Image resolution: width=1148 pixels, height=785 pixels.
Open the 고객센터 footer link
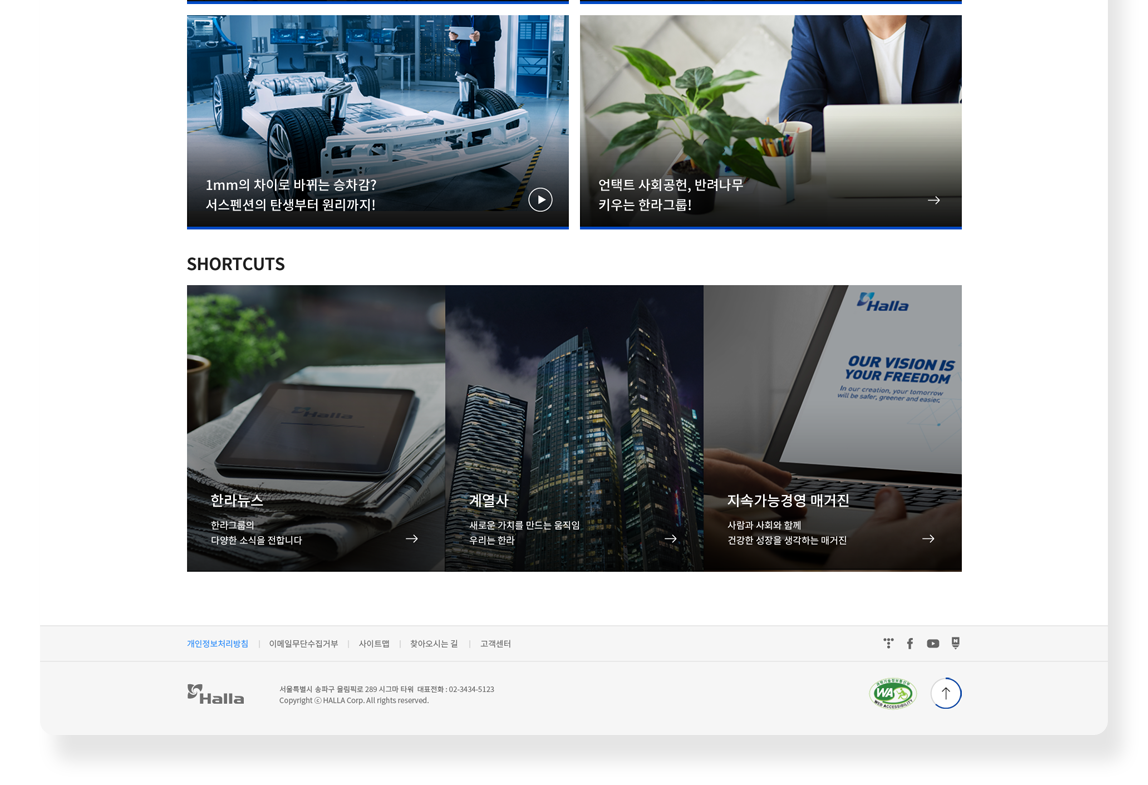(x=496, y=644)
